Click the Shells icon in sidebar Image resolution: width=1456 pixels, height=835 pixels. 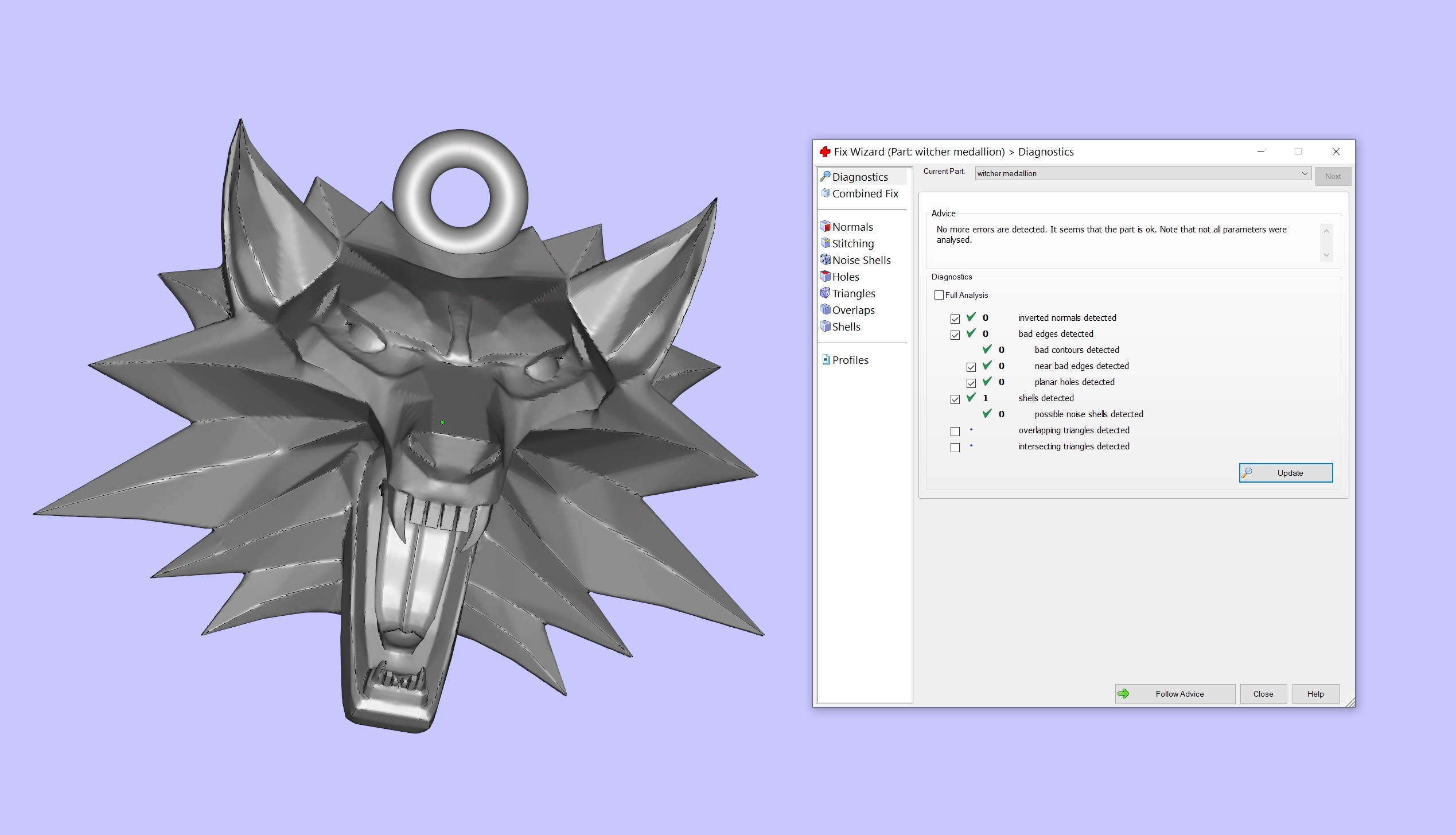coord(825,326)
